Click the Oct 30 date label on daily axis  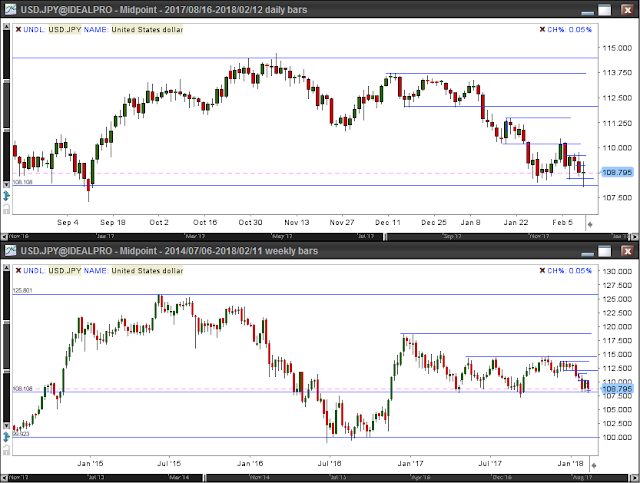coord(250,222)
